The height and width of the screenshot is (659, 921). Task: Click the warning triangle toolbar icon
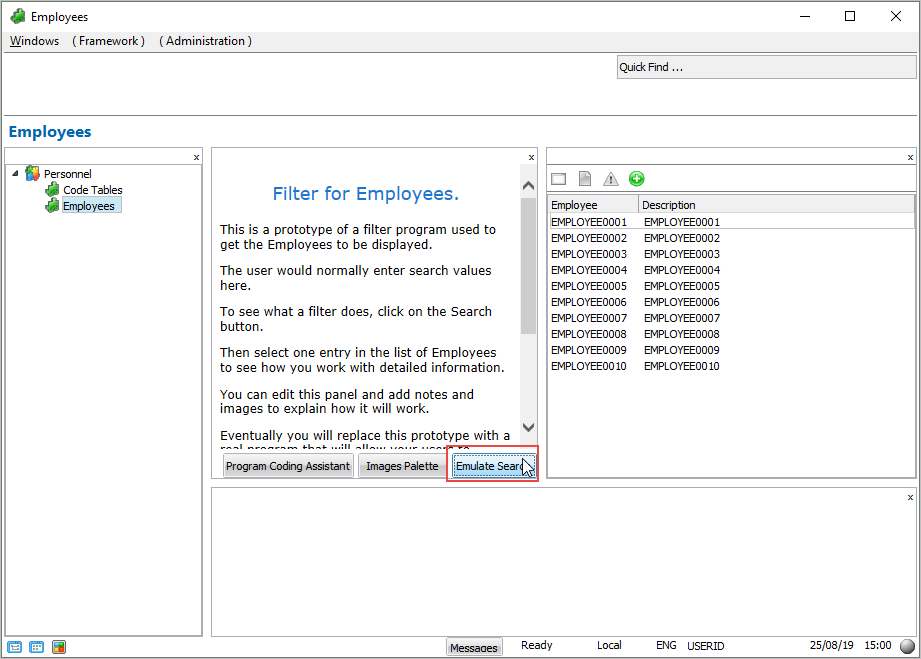(611, 179)
